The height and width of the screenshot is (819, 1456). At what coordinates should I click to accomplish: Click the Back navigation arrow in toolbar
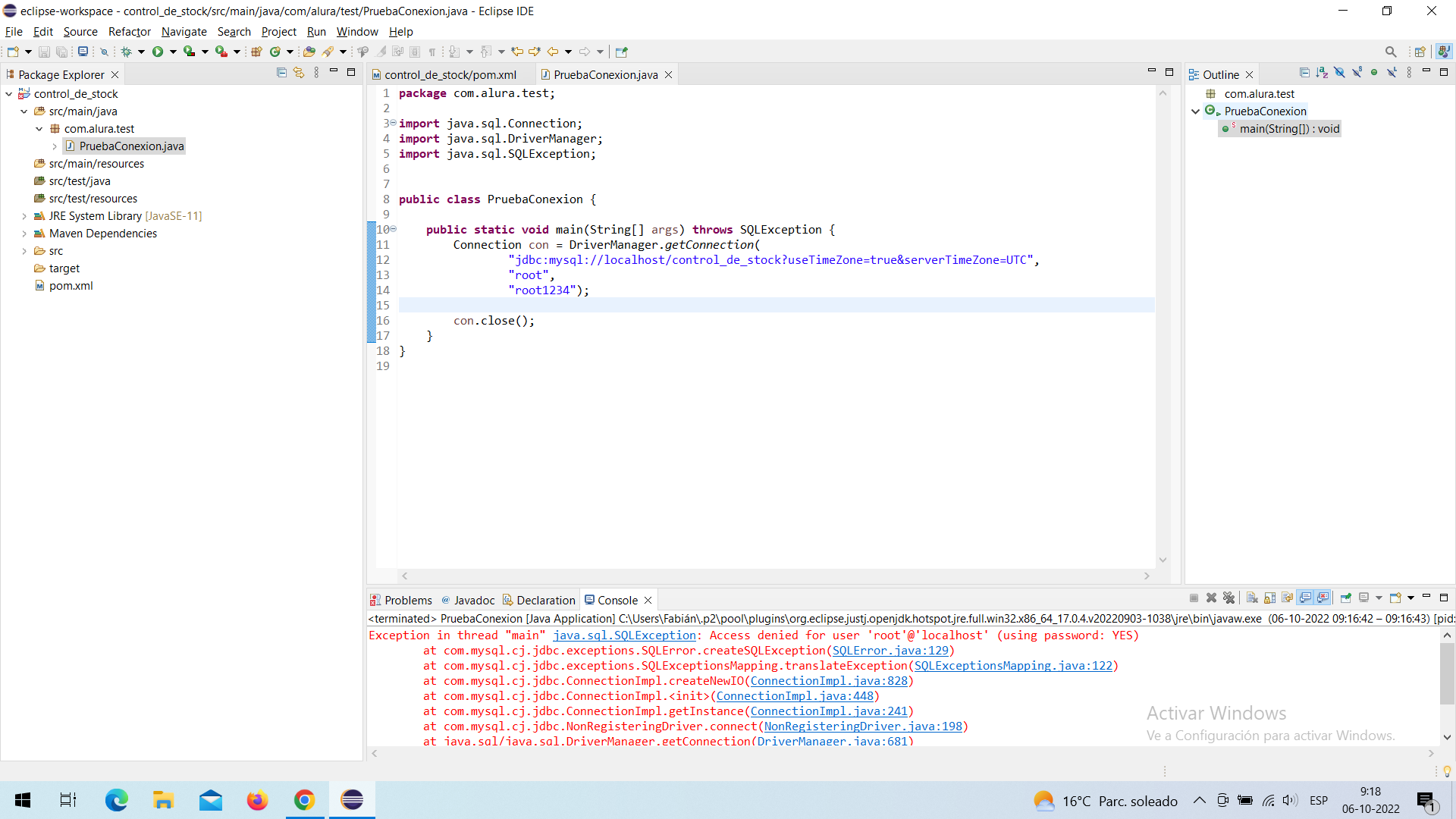tap(553, 52)
